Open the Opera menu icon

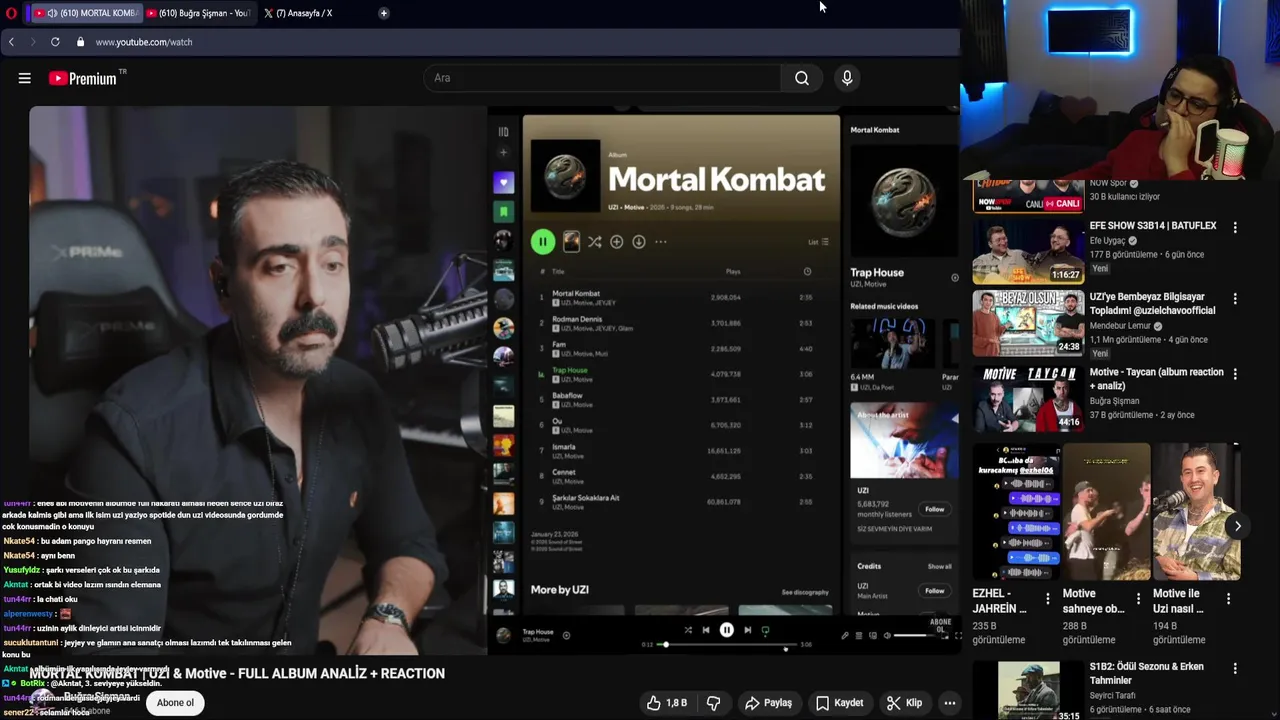pos(11,13)
